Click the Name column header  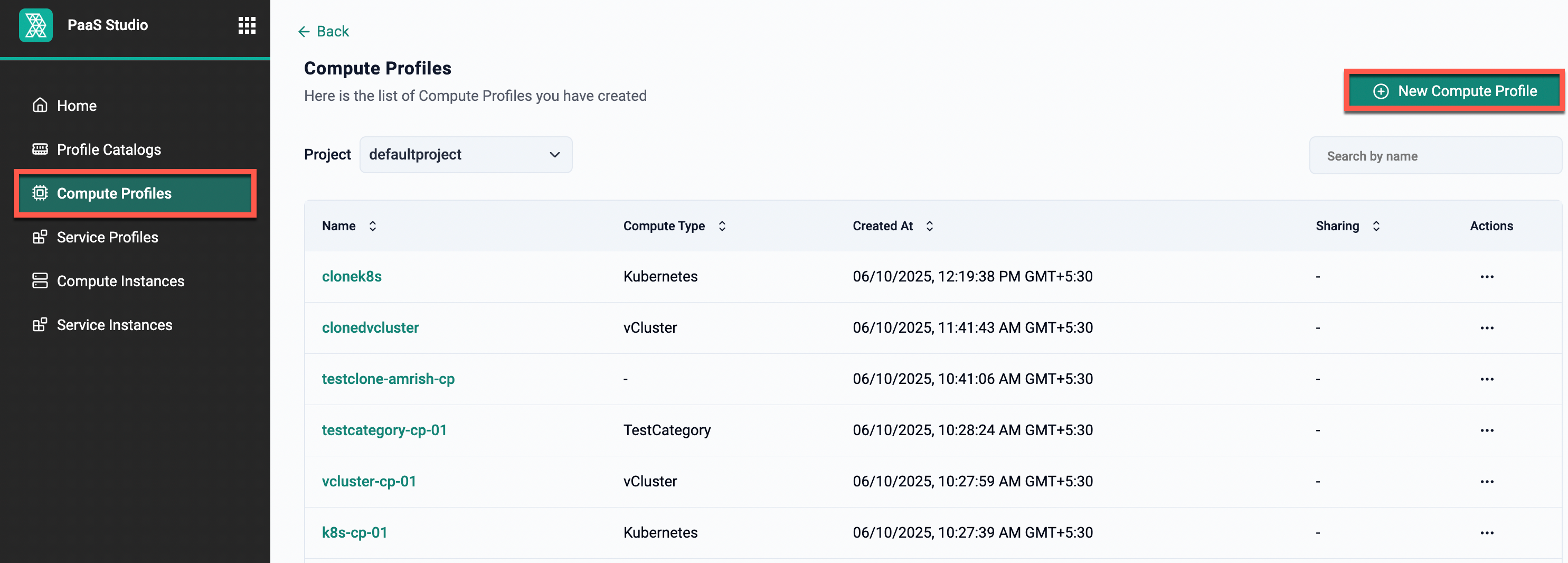pyautogui.click(x=338, y=226)
